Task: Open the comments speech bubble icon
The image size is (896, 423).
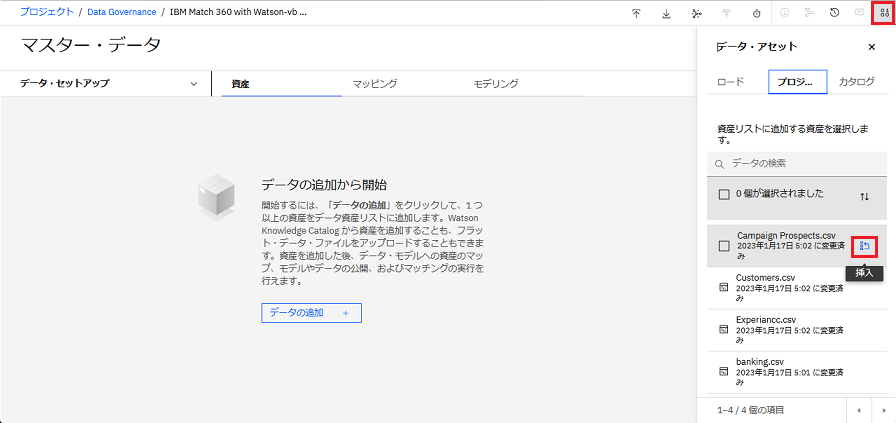Action: [859, 13]
